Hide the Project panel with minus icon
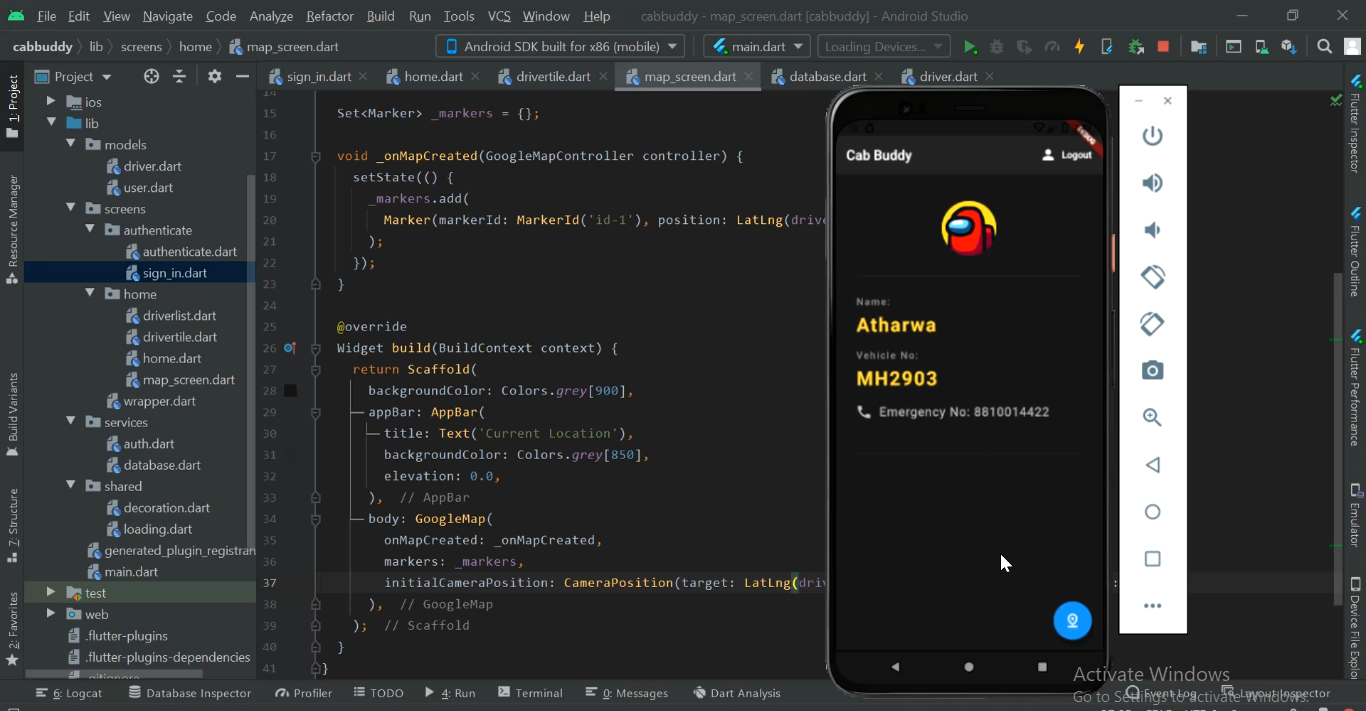This screenshot has width=1366, height=711. pyautogui.click(x=242, y=76)
